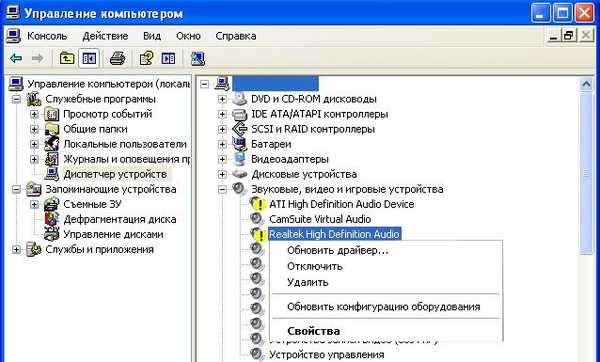The image size is (600, 362).
Task: Expand Службы и приложения node
Action: (16, 249)
